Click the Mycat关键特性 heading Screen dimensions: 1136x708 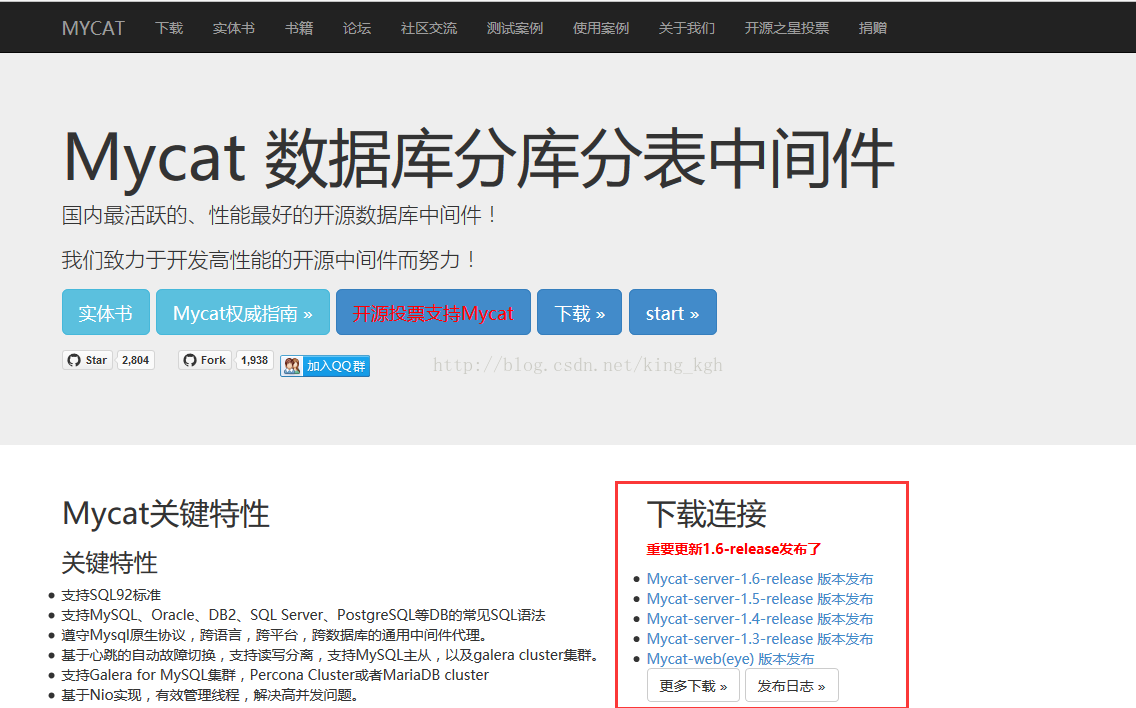(x=166, y=514)
